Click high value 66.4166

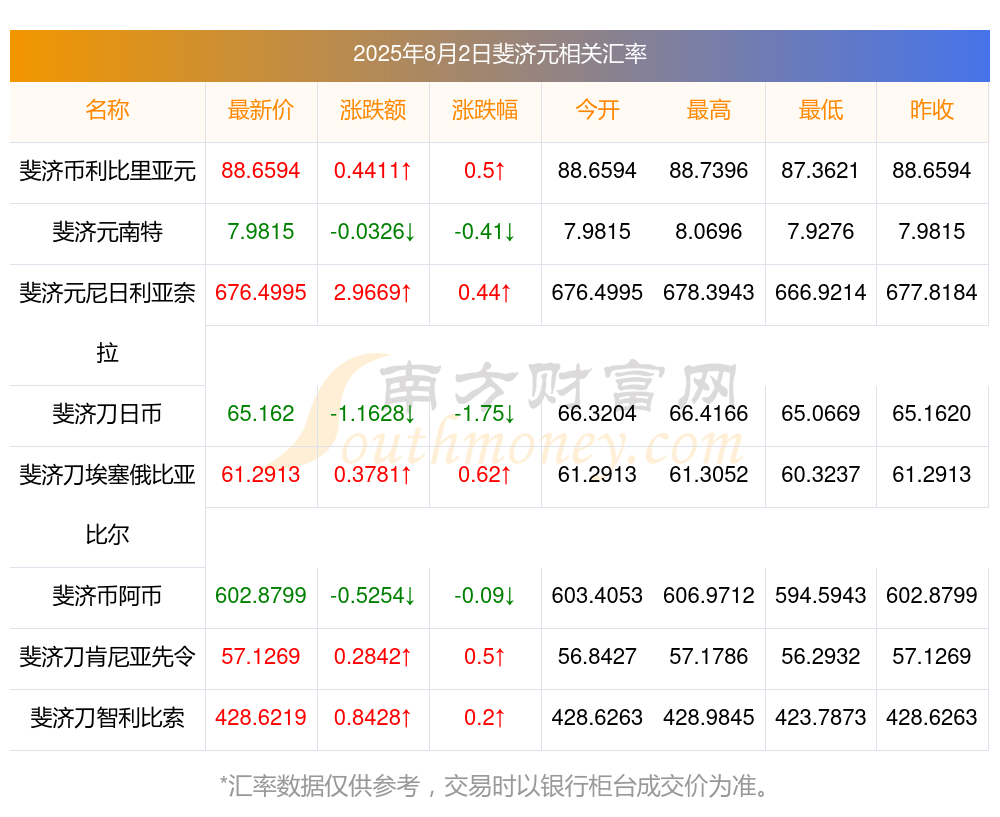(x=709, y=413)
